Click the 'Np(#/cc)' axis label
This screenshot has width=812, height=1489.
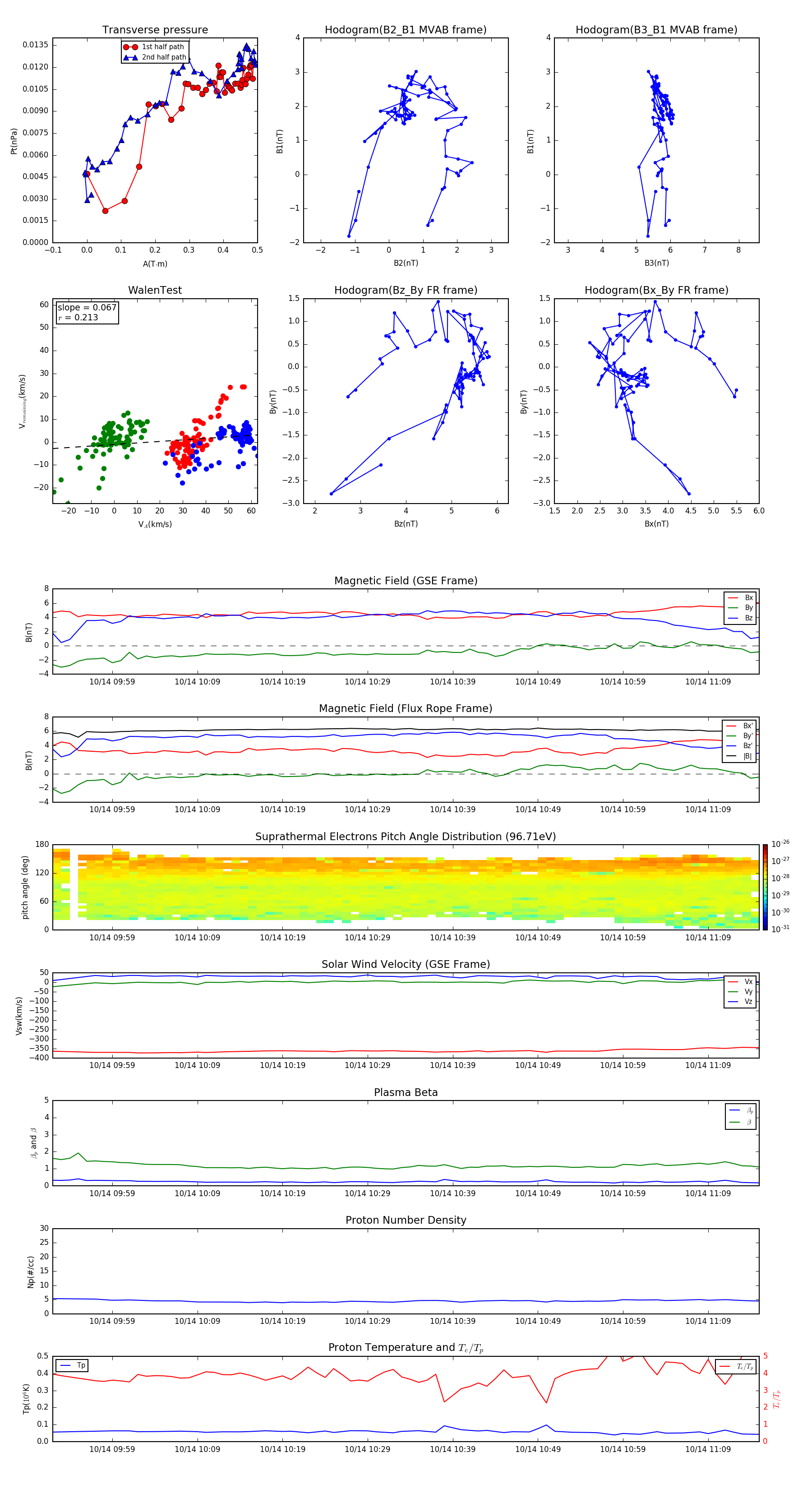(x=31, y=1271)
